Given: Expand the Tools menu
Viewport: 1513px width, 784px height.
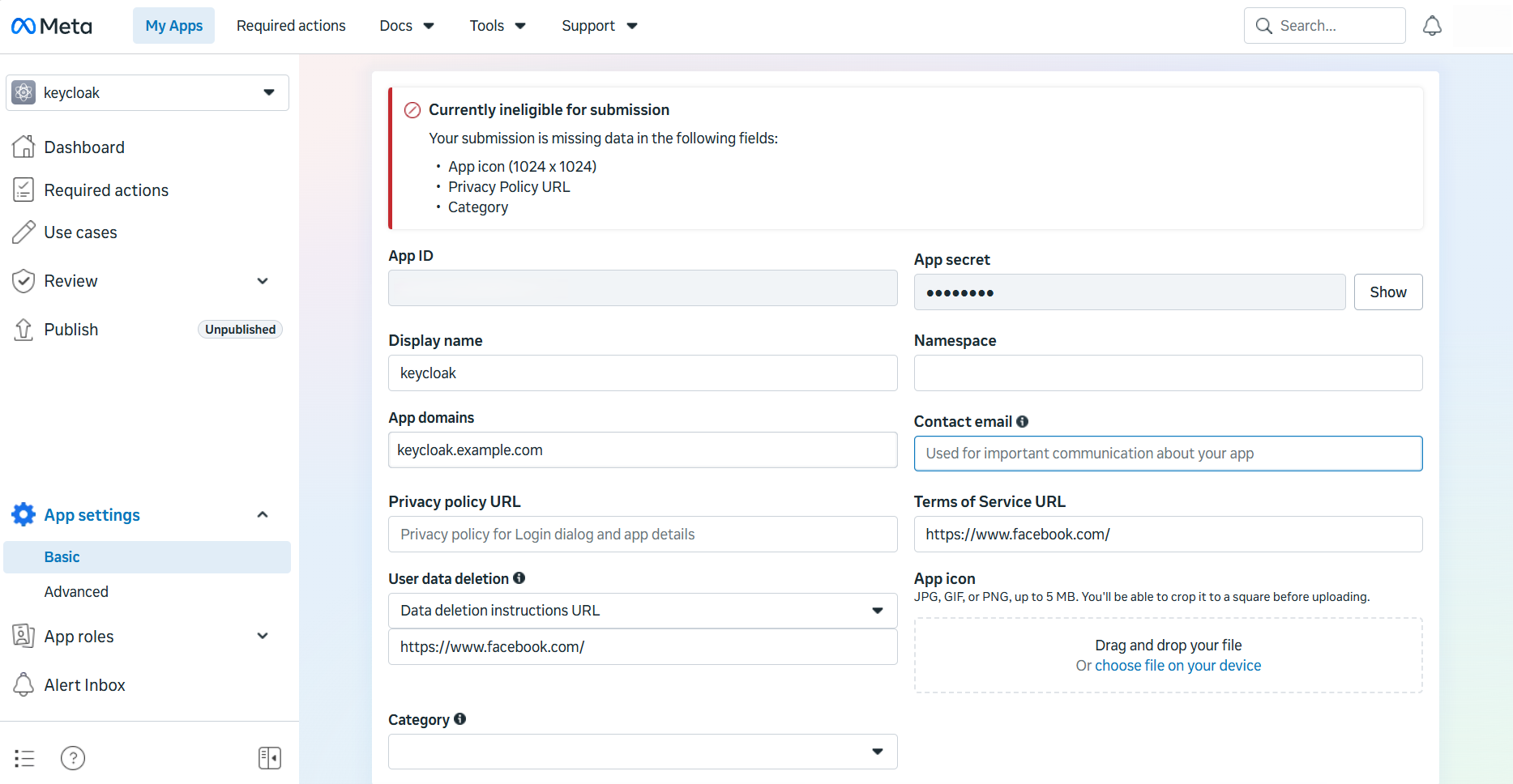Looking at the screenshot, I should 498,26.
